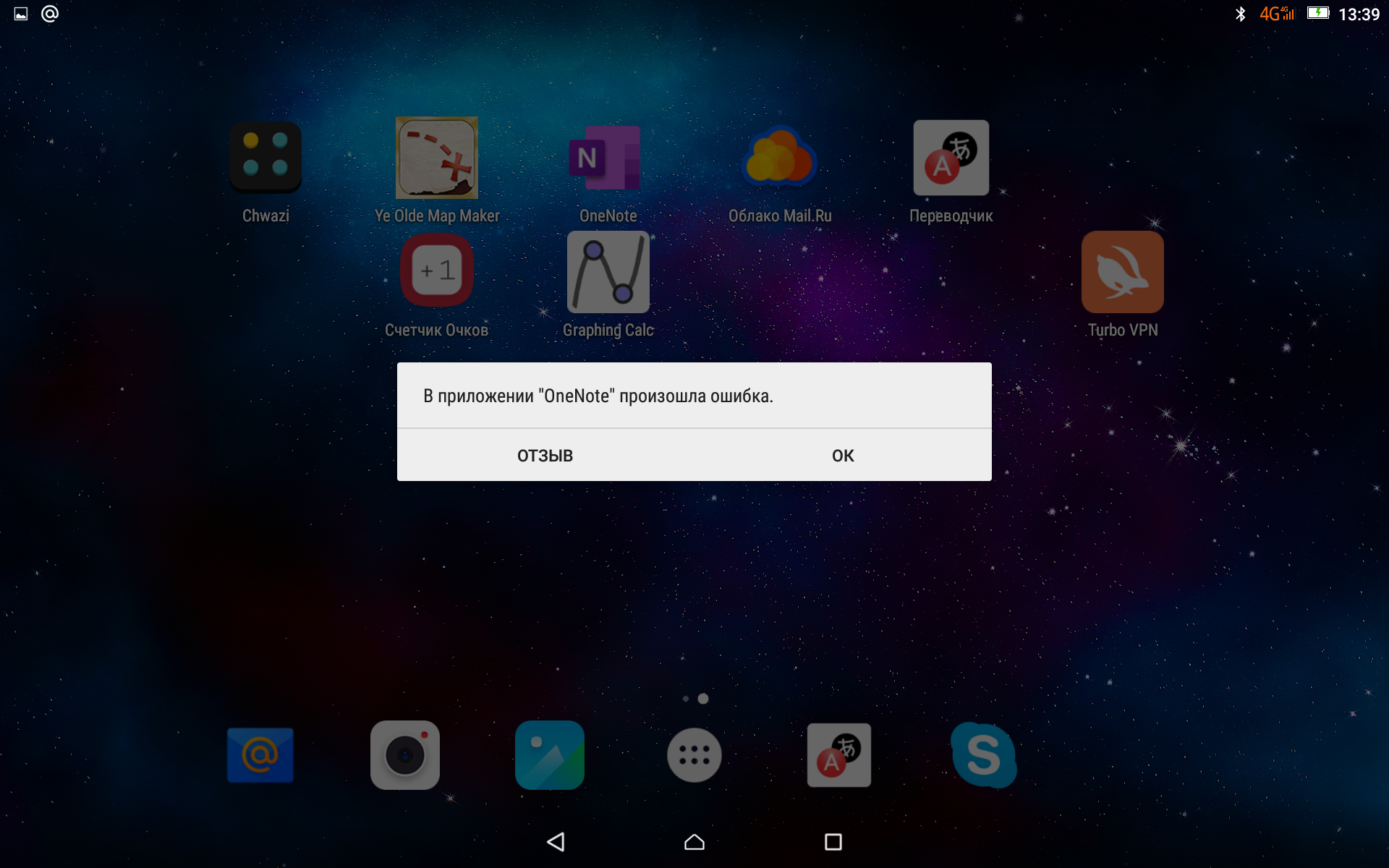This screenshot has height=868, width=1389.
Task: Open Переводчик translator in dock
Action: [839, 756]
